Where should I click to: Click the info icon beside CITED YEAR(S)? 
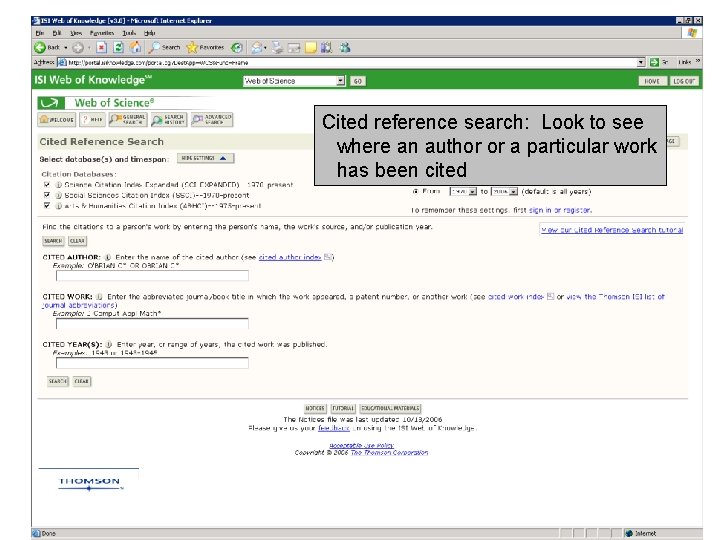109,344
